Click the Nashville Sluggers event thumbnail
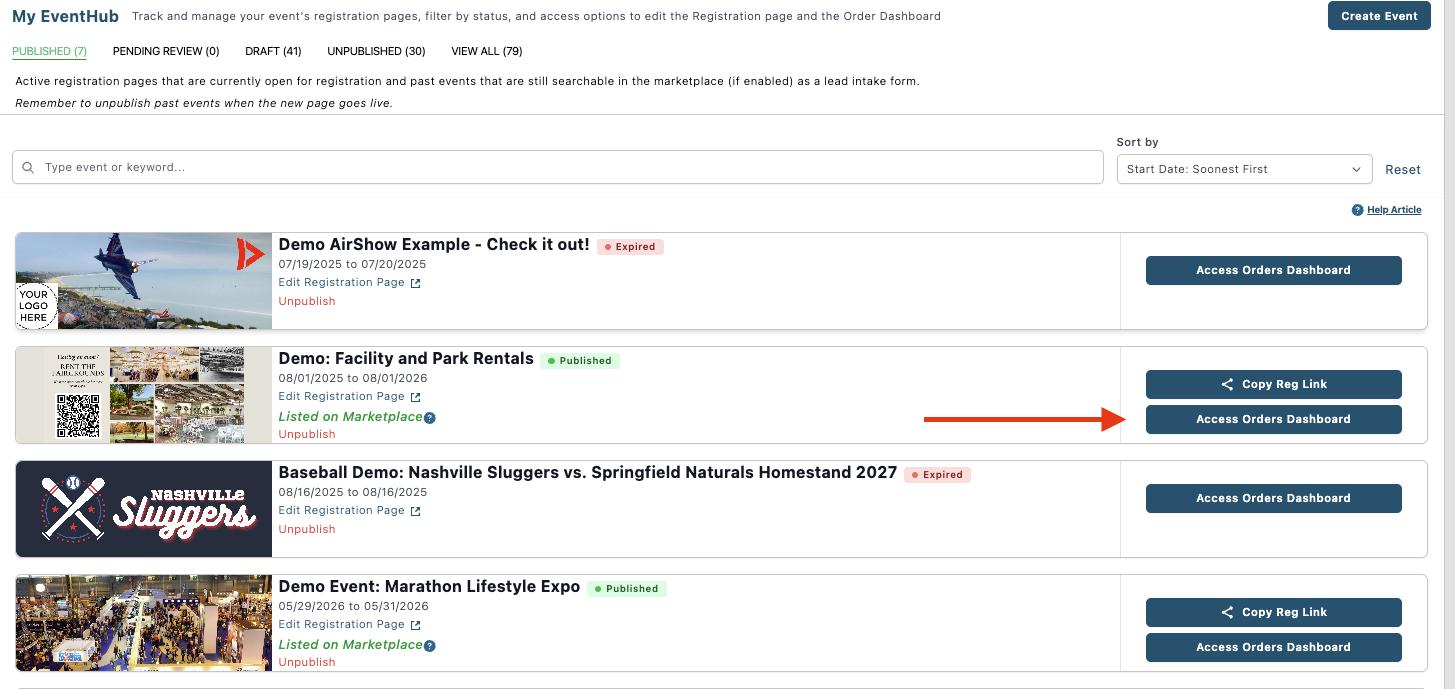The width and height of the screenshot is (1455, 689). (x=144, y=509)
